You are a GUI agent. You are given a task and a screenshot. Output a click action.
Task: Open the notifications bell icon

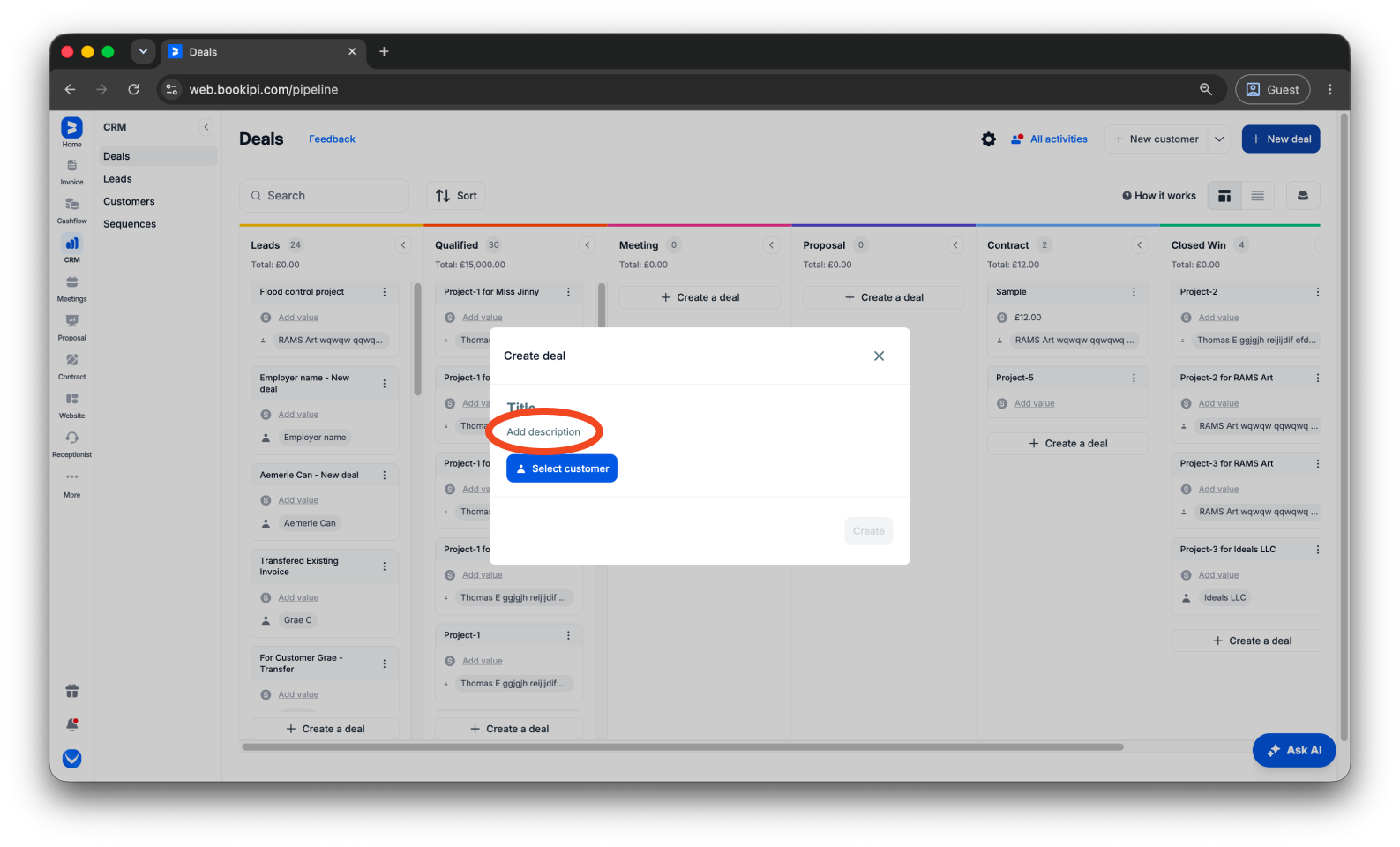point(71,724)
